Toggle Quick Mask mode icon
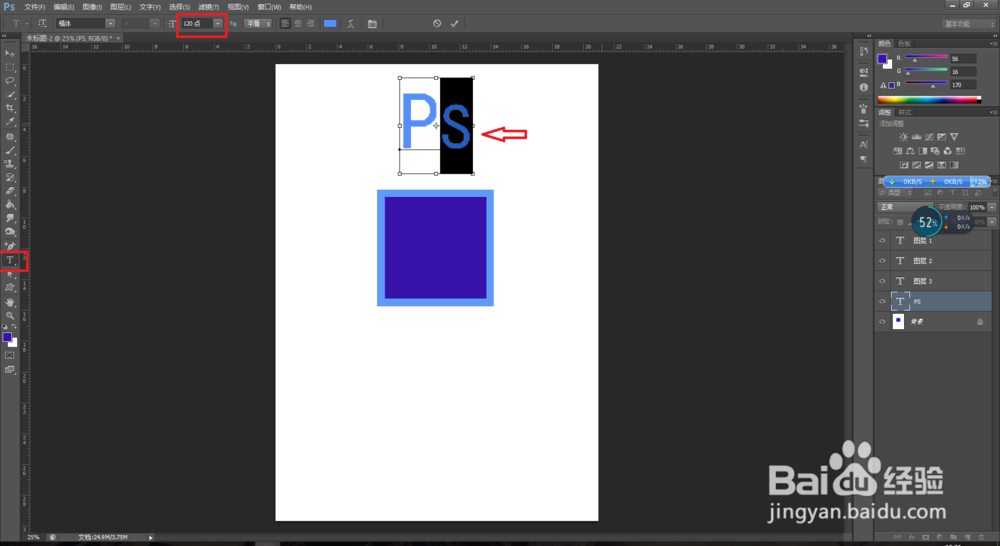 (10, 355)
